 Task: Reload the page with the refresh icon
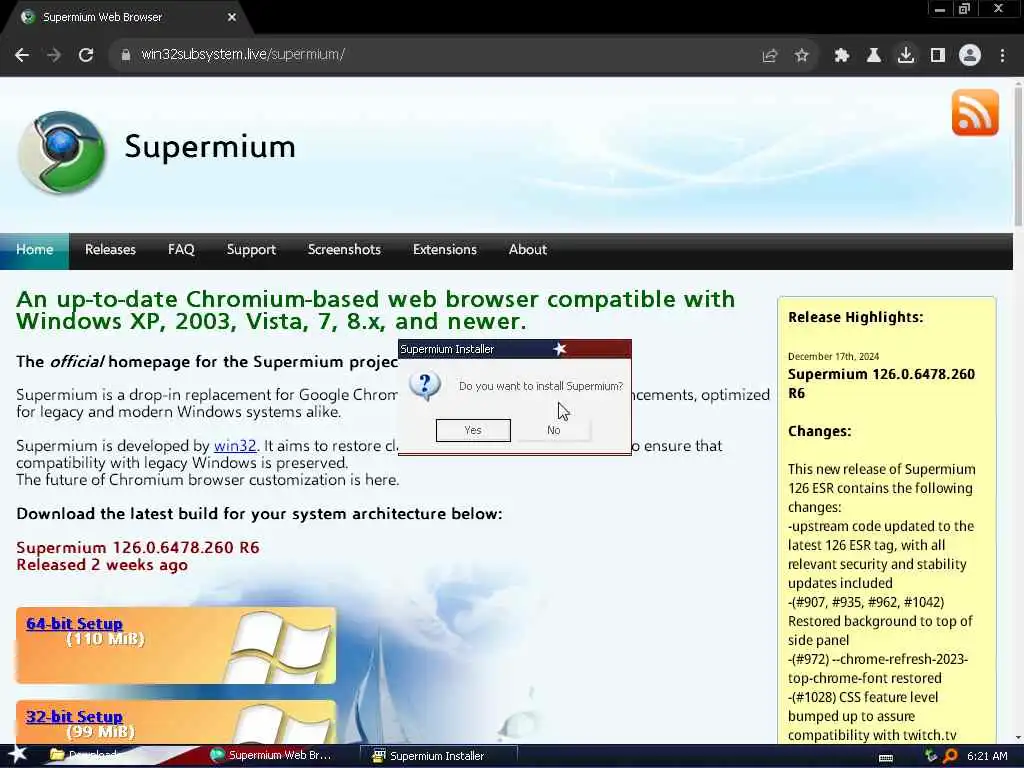coord(86,56)
